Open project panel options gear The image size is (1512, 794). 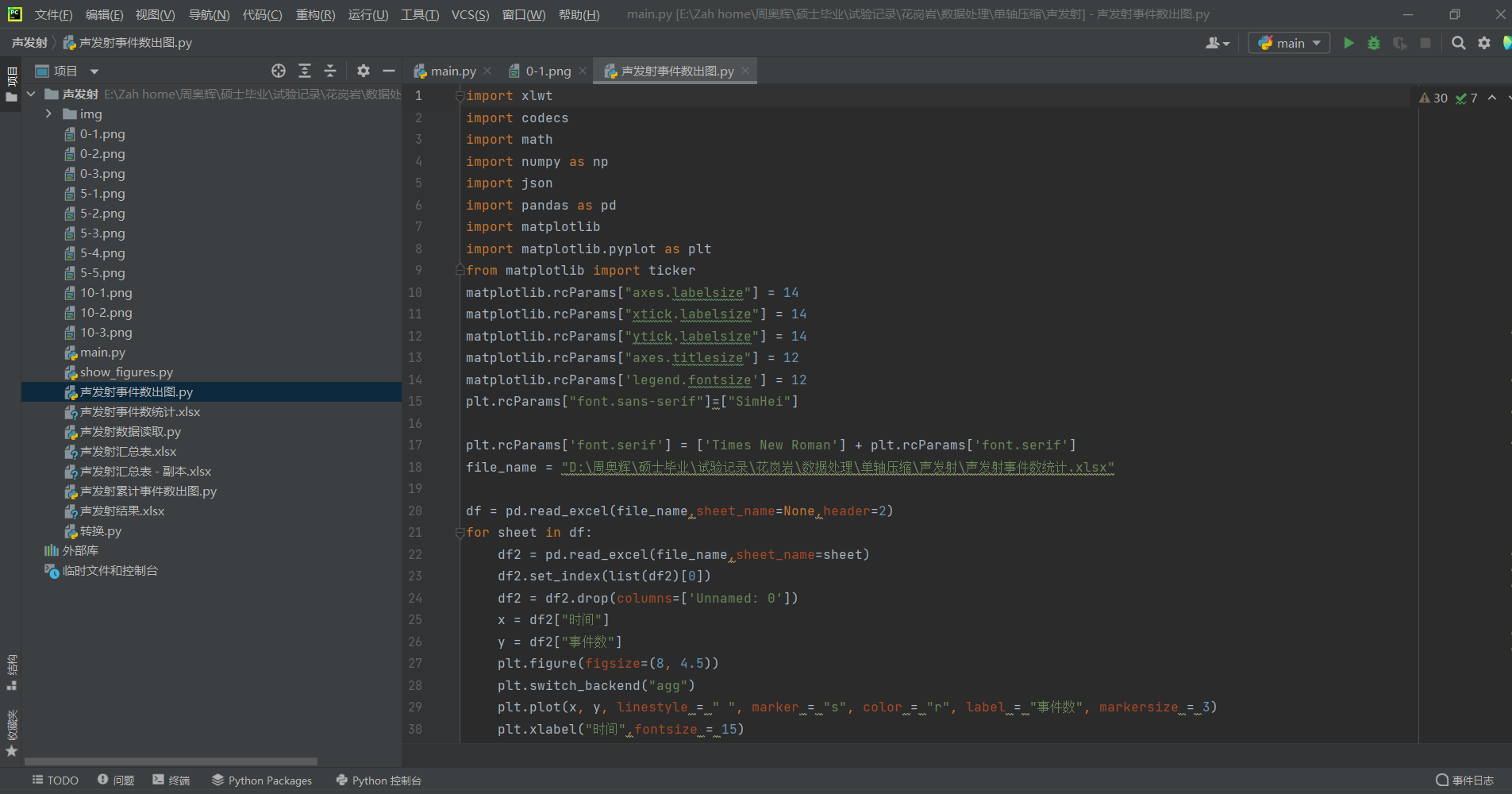(x=364, y=71)
